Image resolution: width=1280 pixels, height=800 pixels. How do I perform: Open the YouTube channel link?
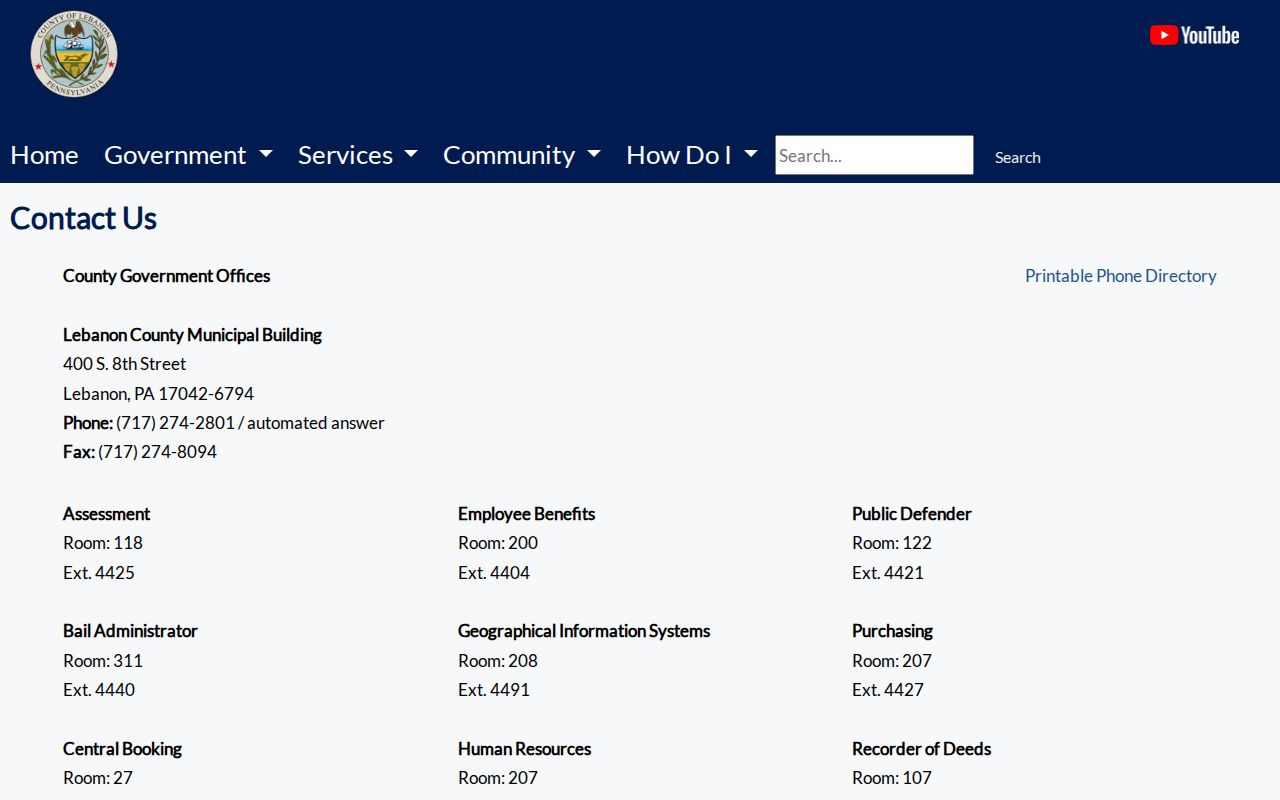tap(1194, 36)
